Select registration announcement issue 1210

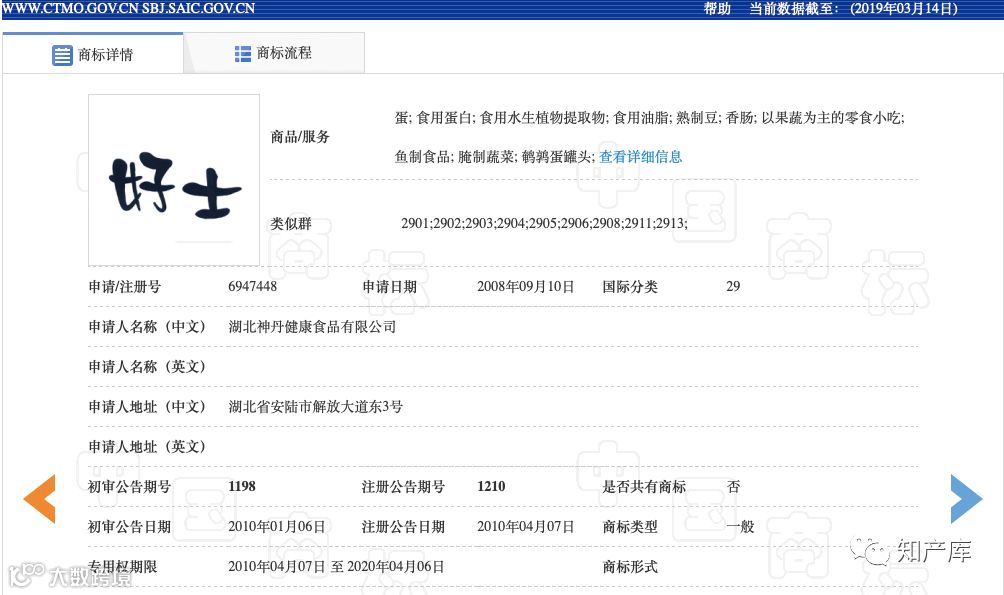point(491,487)
